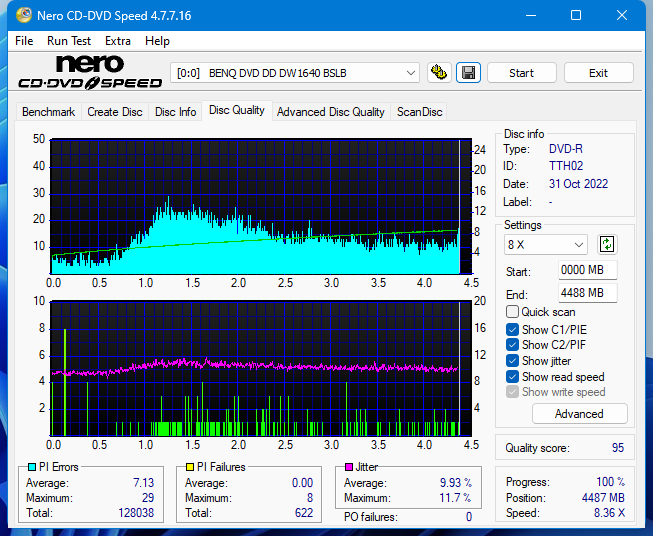Enable the Quick scan checkbox
This screenshot has width=653, height=536.
pyautogui.click(x=512, y=312)
